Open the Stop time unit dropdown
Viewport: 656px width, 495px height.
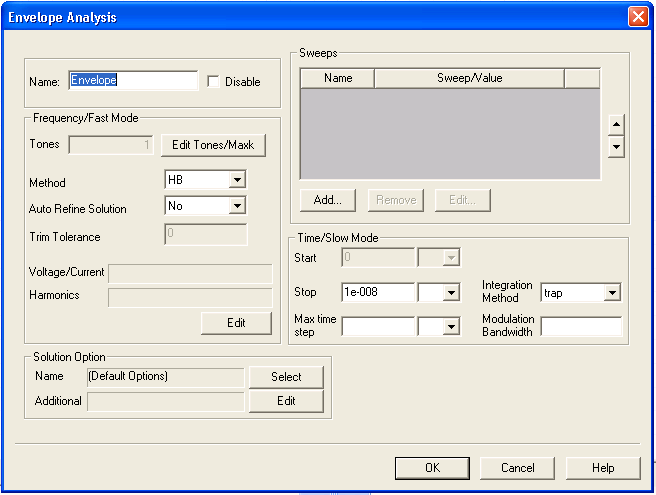click(451, 293)
